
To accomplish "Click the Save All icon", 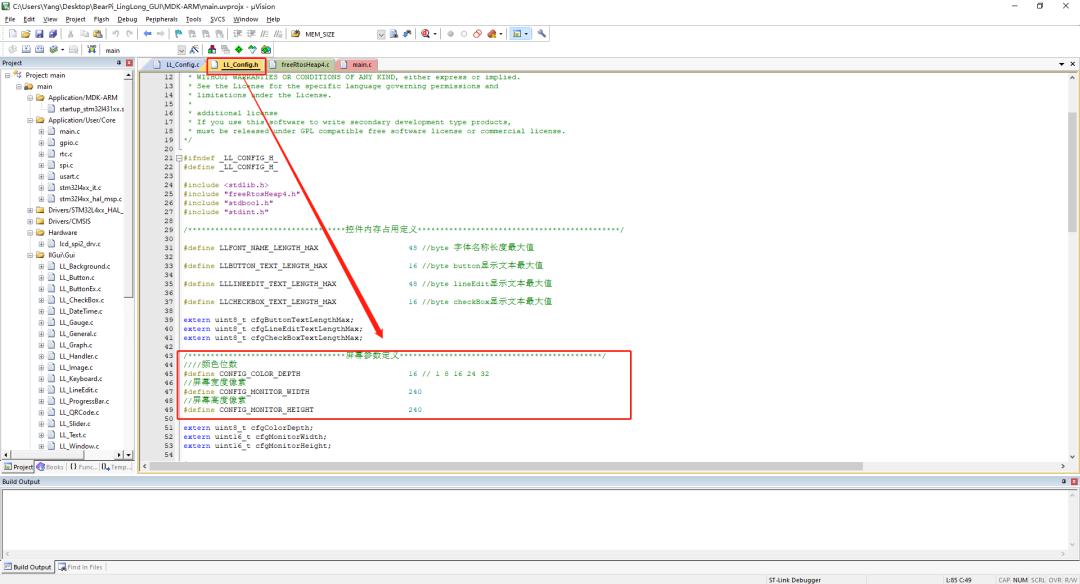I will click(52, 34).
